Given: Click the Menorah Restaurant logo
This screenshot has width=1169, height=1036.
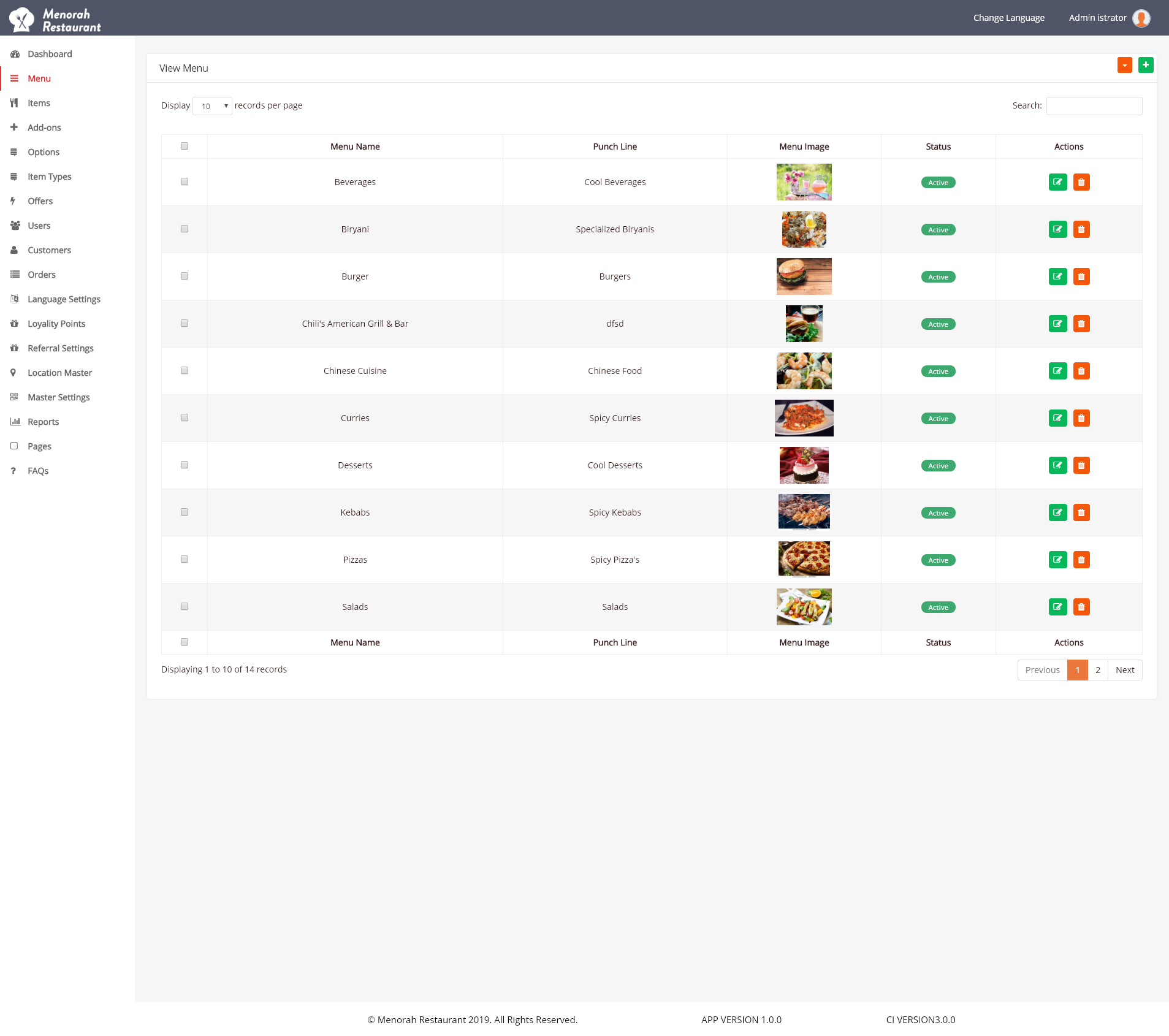Looking at the screenshot, I should [x=55, y=20].
